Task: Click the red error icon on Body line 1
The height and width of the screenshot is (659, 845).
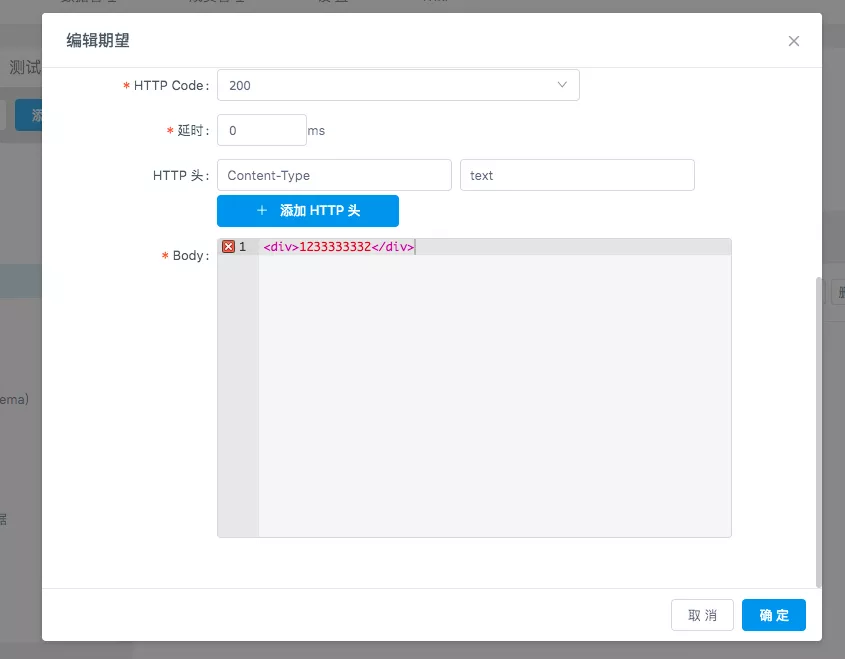Action: (227, 245)
